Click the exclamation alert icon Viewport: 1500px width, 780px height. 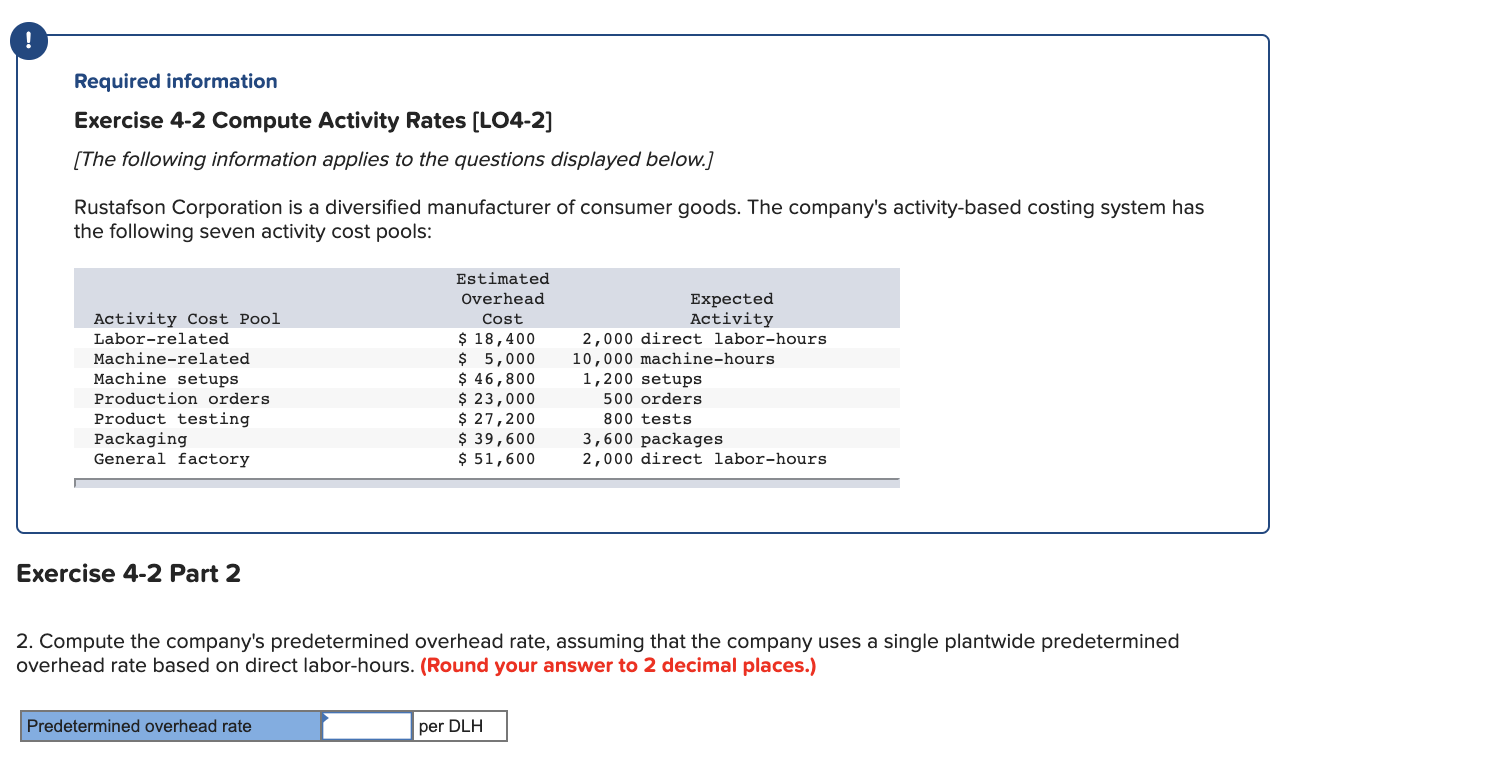[x=29, y=41]
